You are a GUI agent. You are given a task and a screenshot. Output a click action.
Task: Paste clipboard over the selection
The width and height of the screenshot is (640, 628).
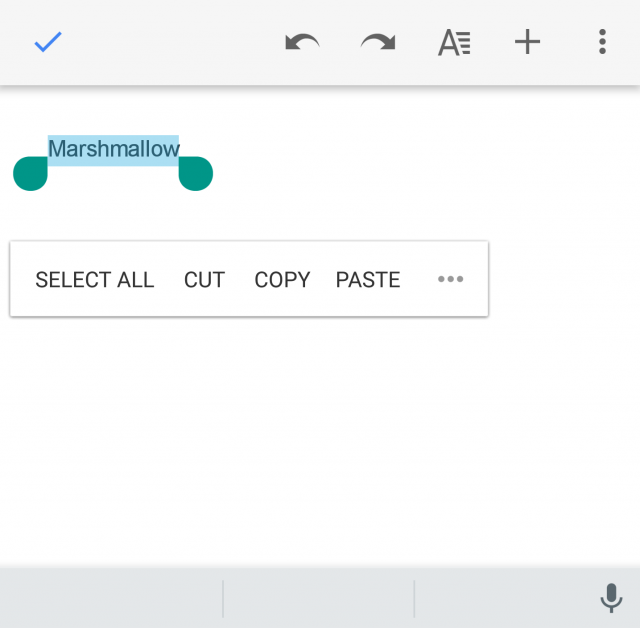[x=368, y=280]
